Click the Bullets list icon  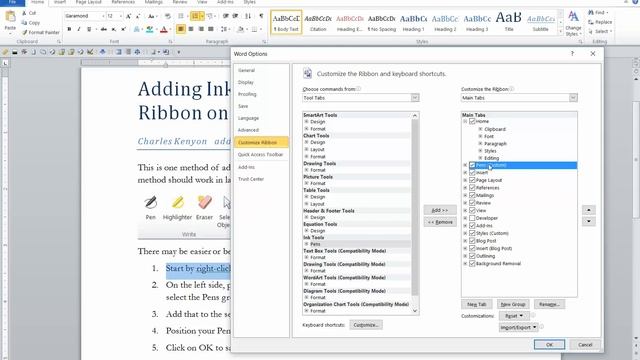click(181, 16)
